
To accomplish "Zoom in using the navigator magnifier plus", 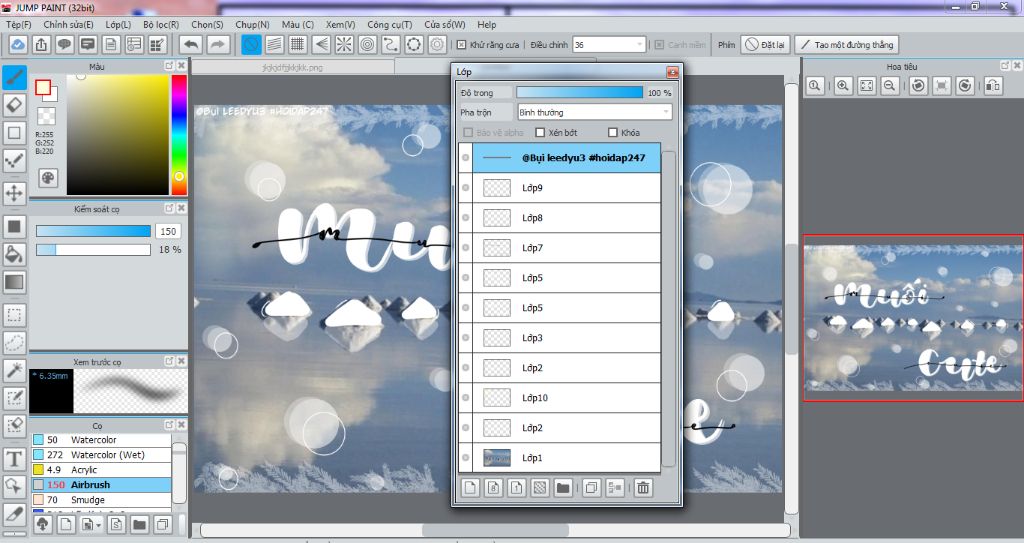I will [x=843, y=86].
